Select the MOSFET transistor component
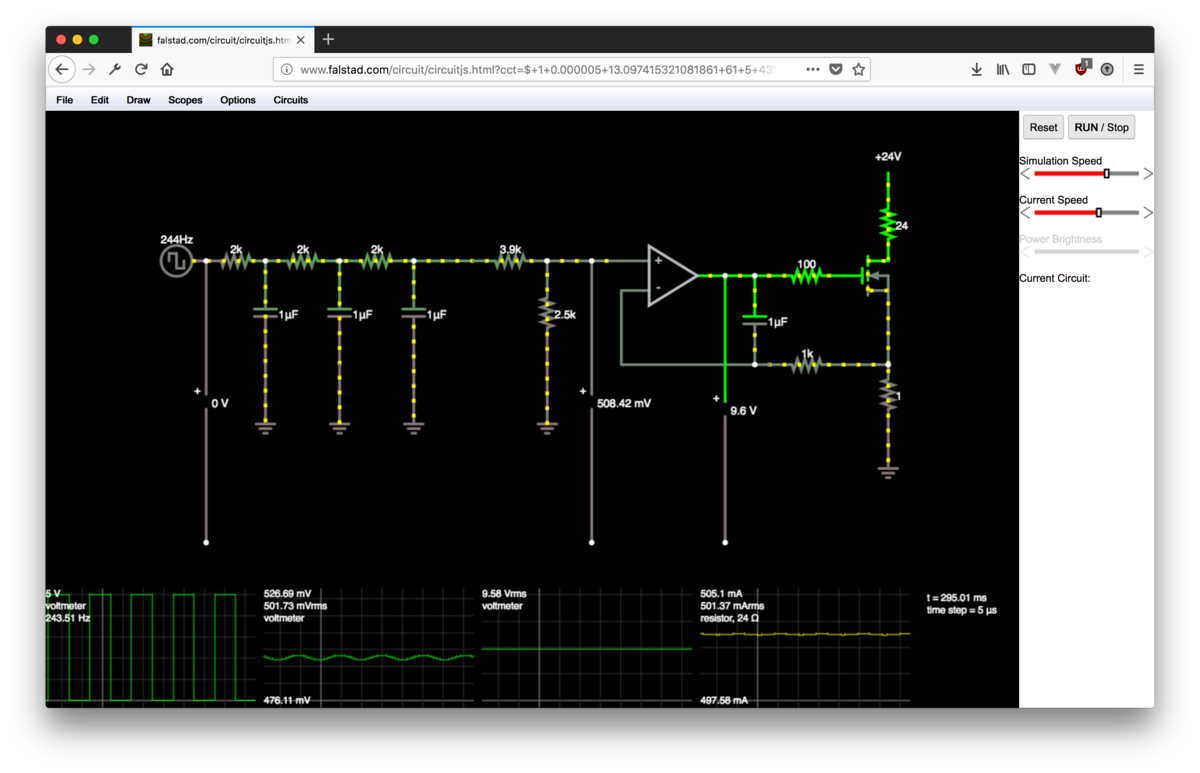This screenshot has width=1200, height=773. coord(875,275)
